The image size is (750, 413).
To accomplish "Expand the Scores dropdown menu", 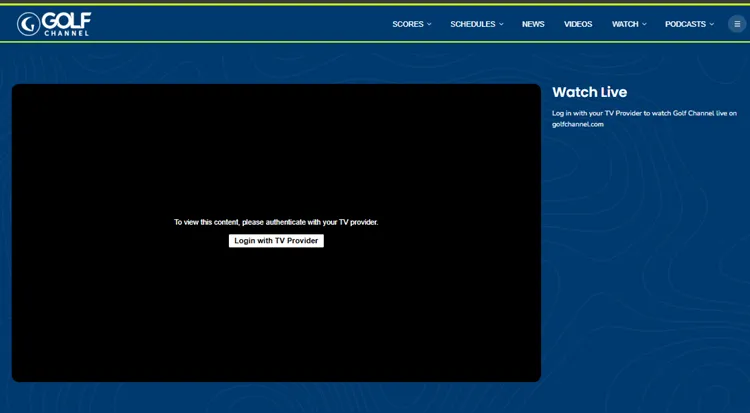I will [x=412, y=24].
